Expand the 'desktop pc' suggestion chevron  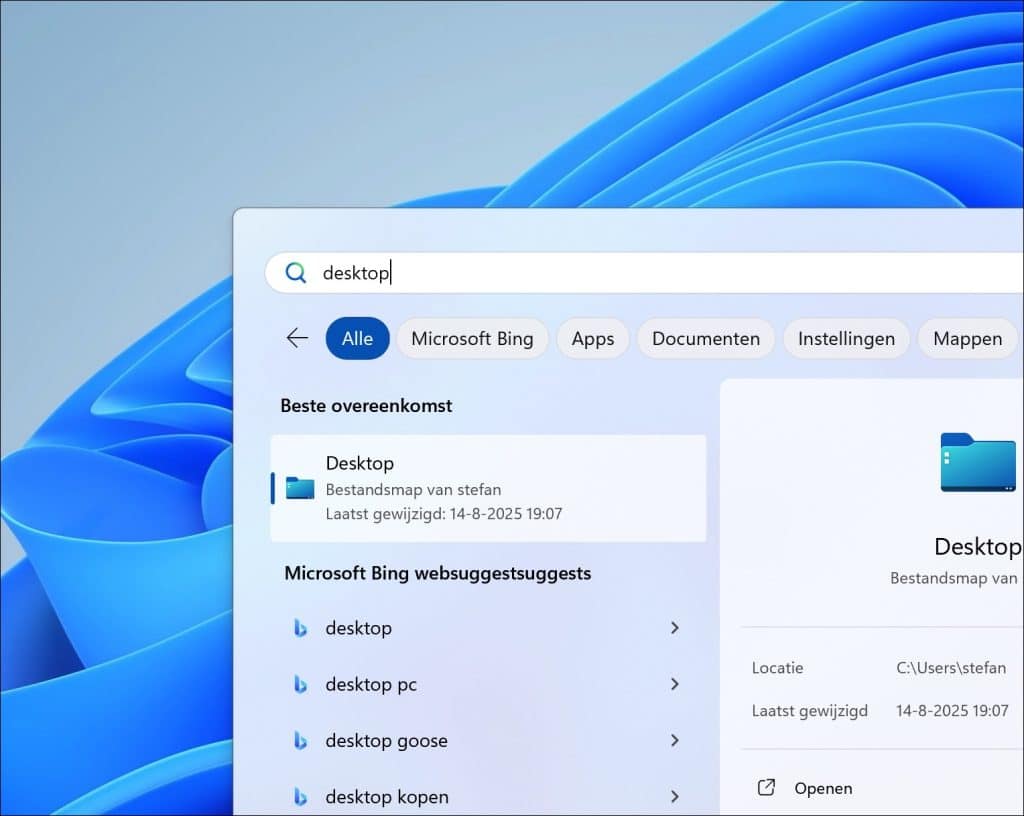point(675,684)
